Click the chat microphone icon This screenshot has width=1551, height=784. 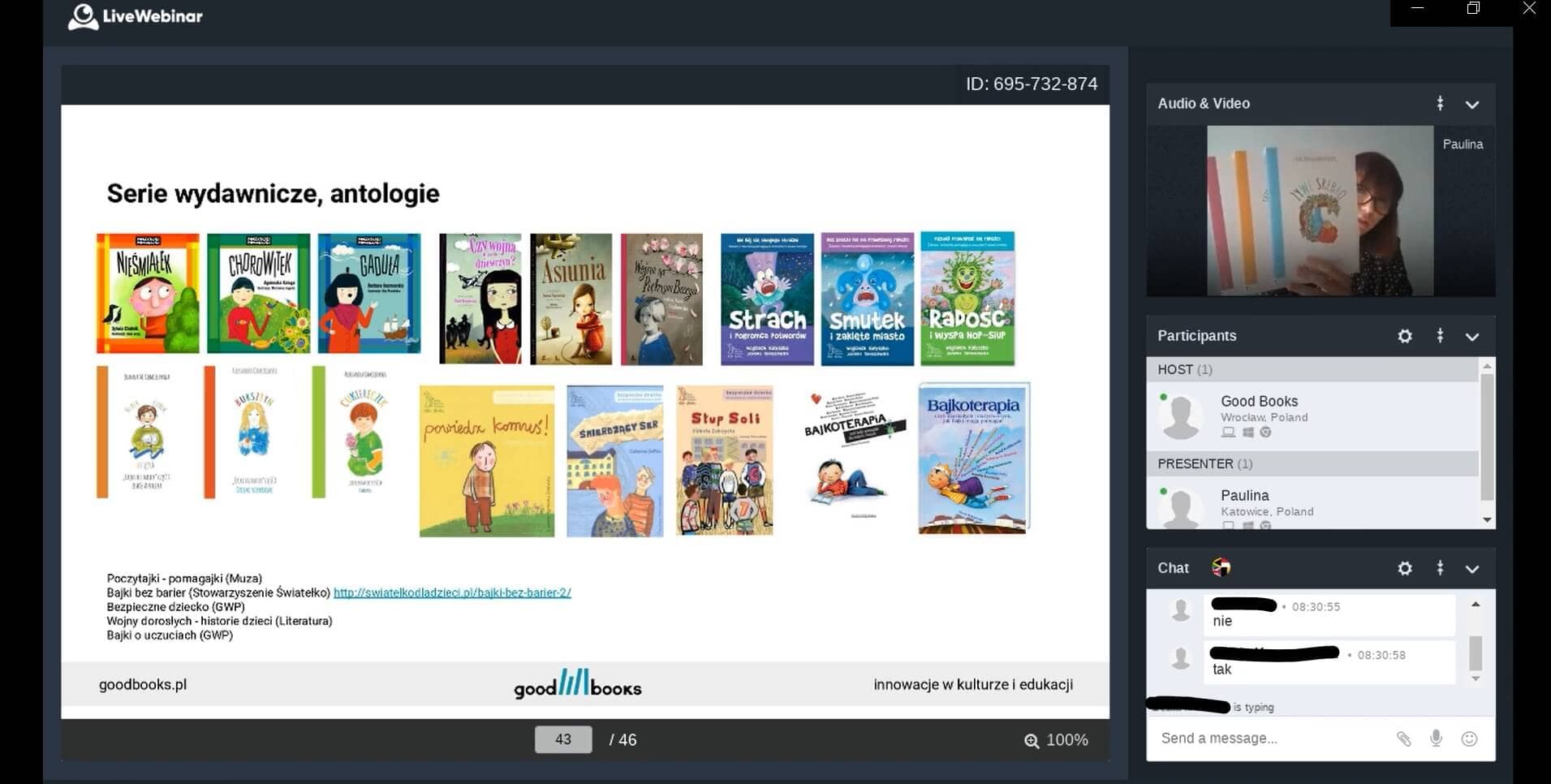coord(1436,739)
